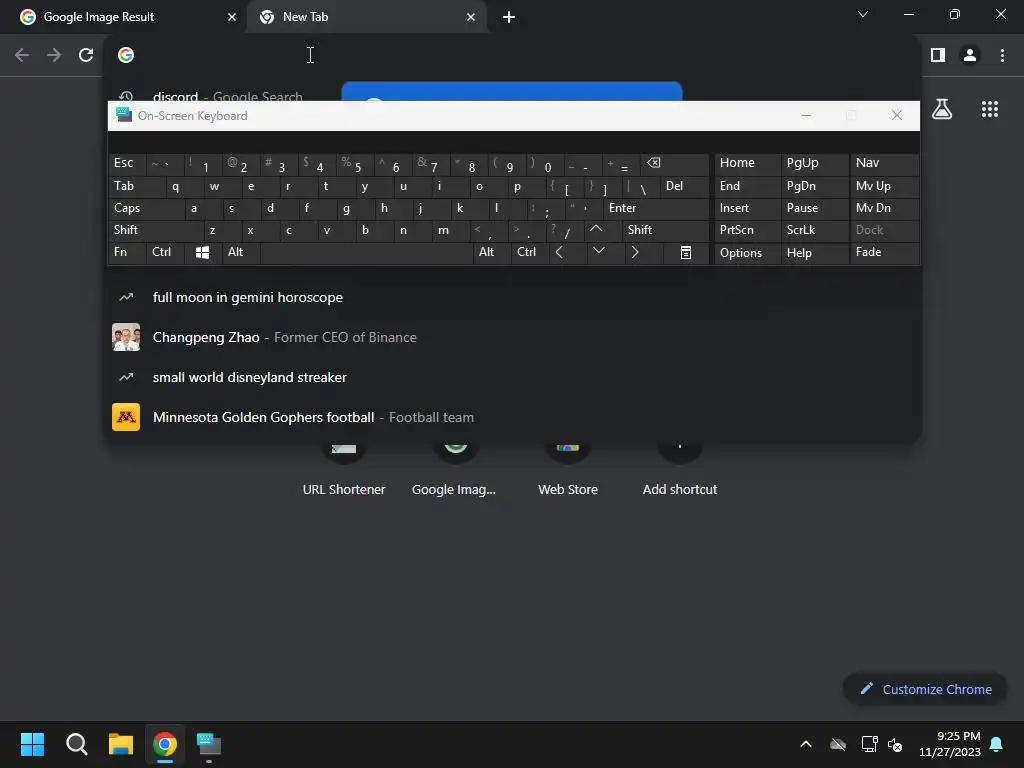
Task: Open Chrome three-dot menu
Action: pos(1002,55)
